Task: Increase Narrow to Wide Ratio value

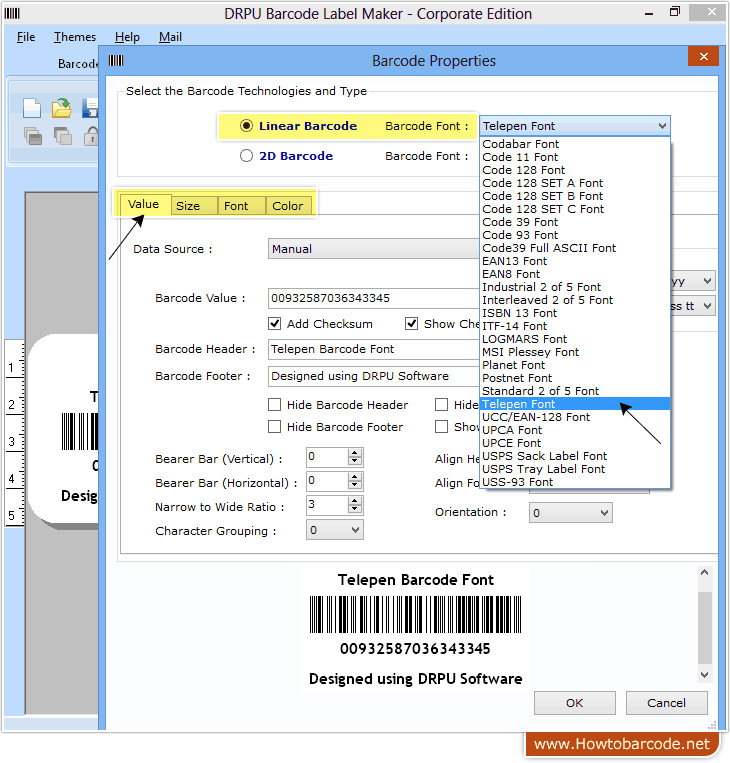Action: click(355, 501)
